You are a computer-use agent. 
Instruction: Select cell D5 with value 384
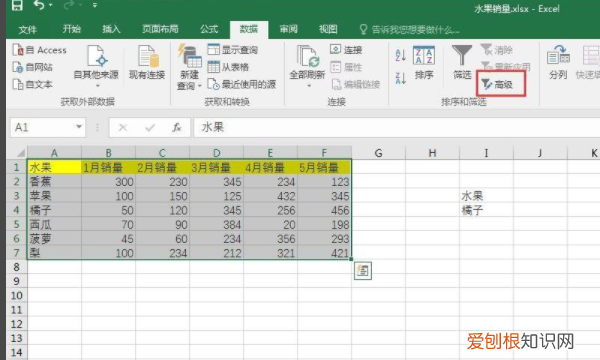point(216,224)
